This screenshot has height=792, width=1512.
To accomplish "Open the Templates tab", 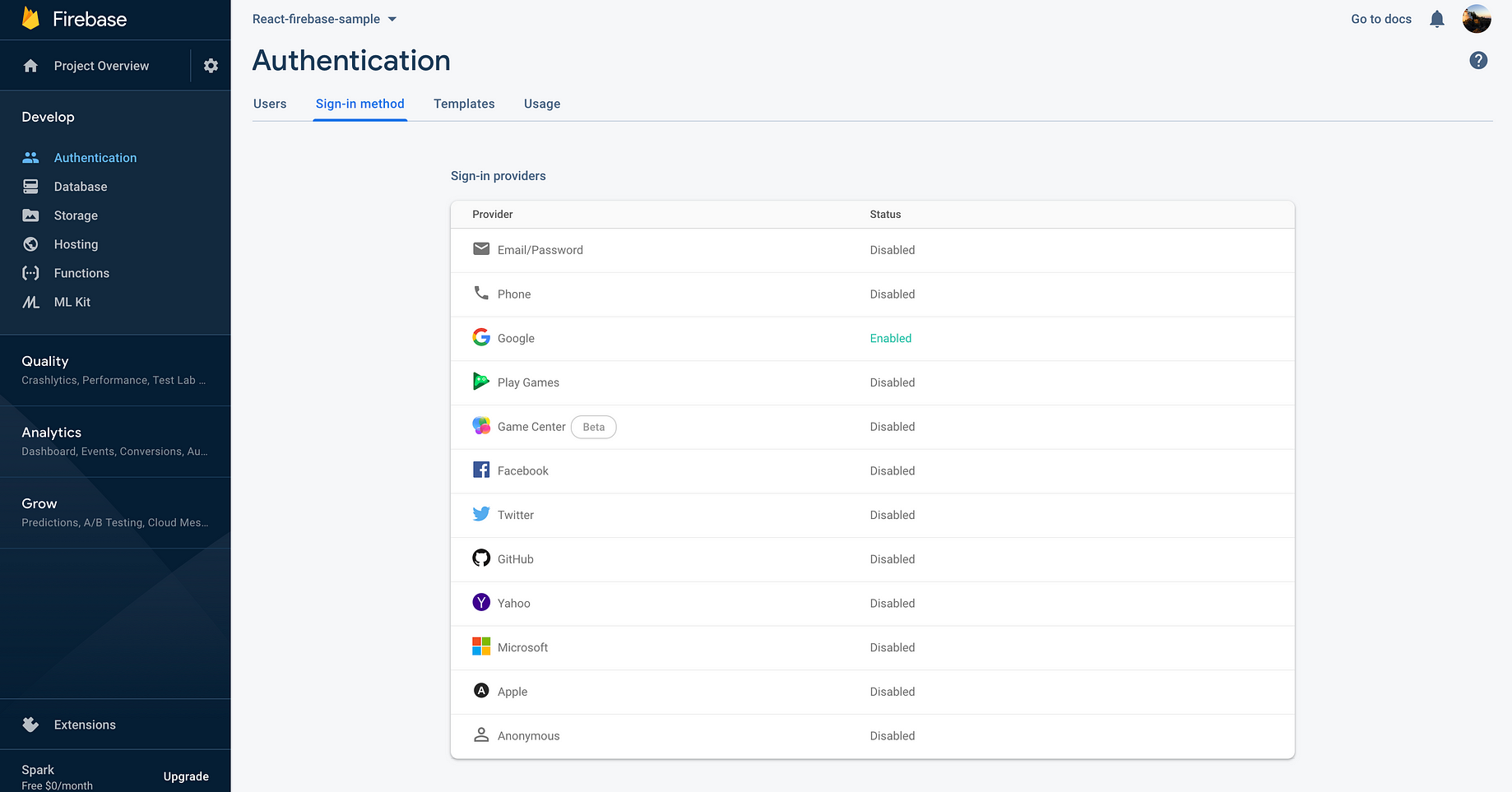I will tap(464, 104).
